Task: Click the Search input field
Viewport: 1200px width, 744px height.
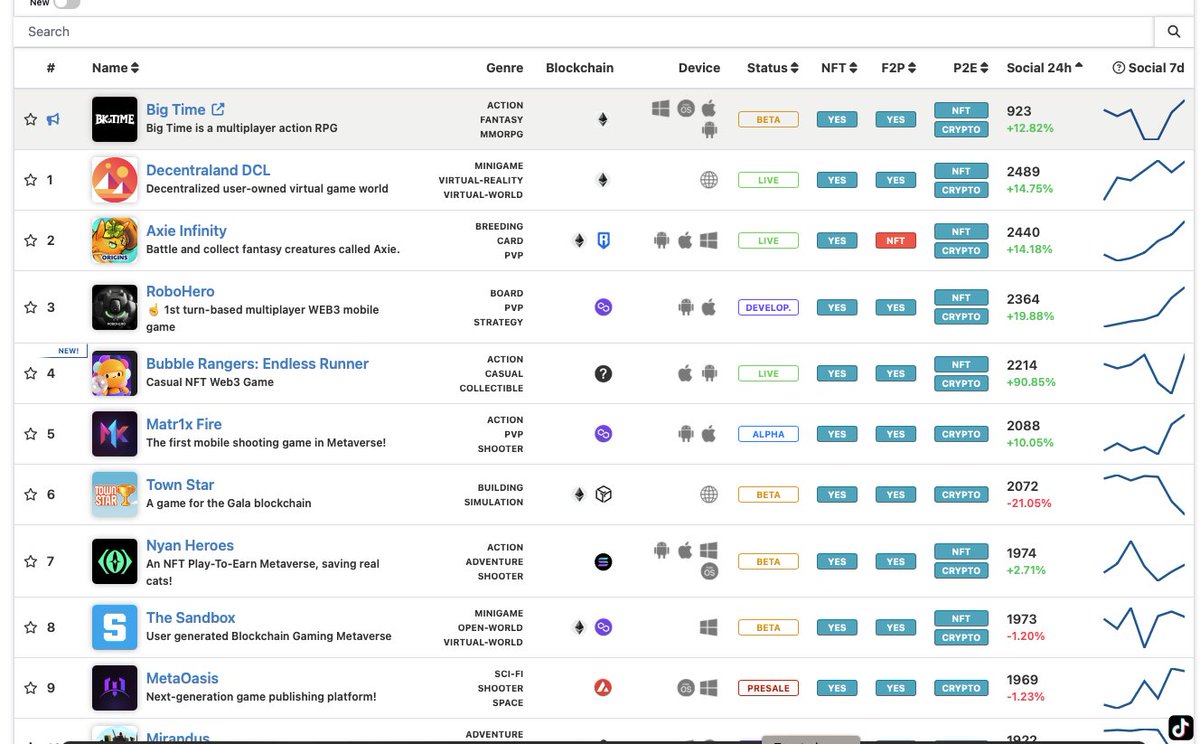Action: (x=583, y=32)
